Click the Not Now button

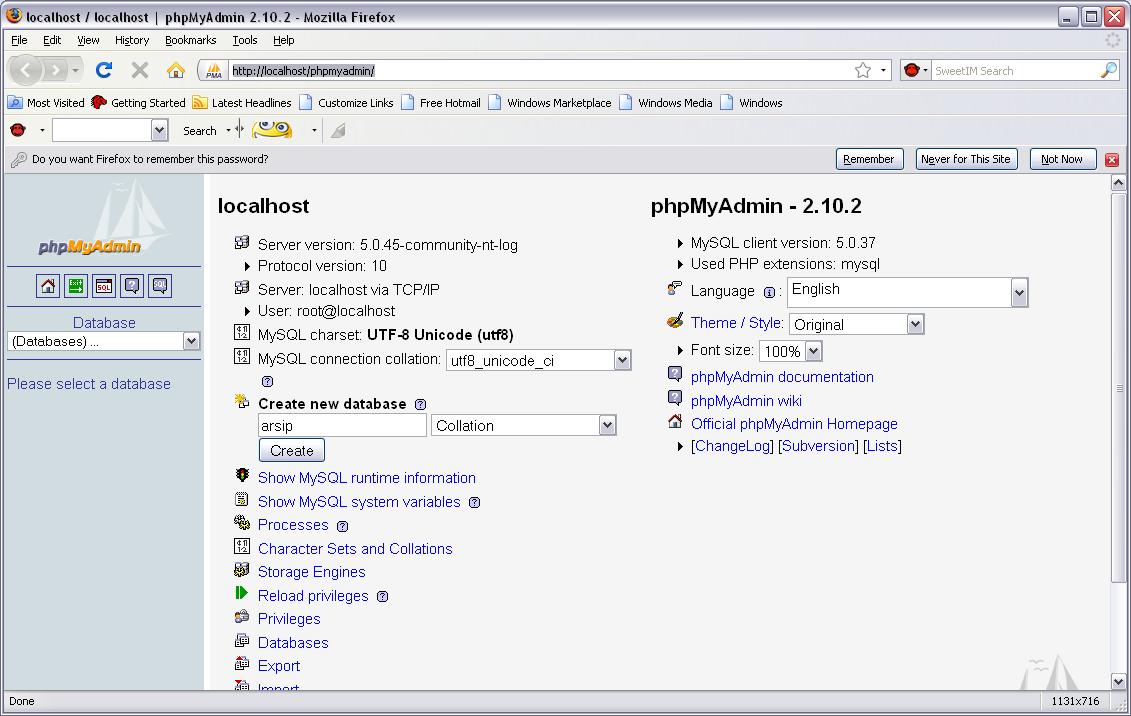coord(1062,159)
